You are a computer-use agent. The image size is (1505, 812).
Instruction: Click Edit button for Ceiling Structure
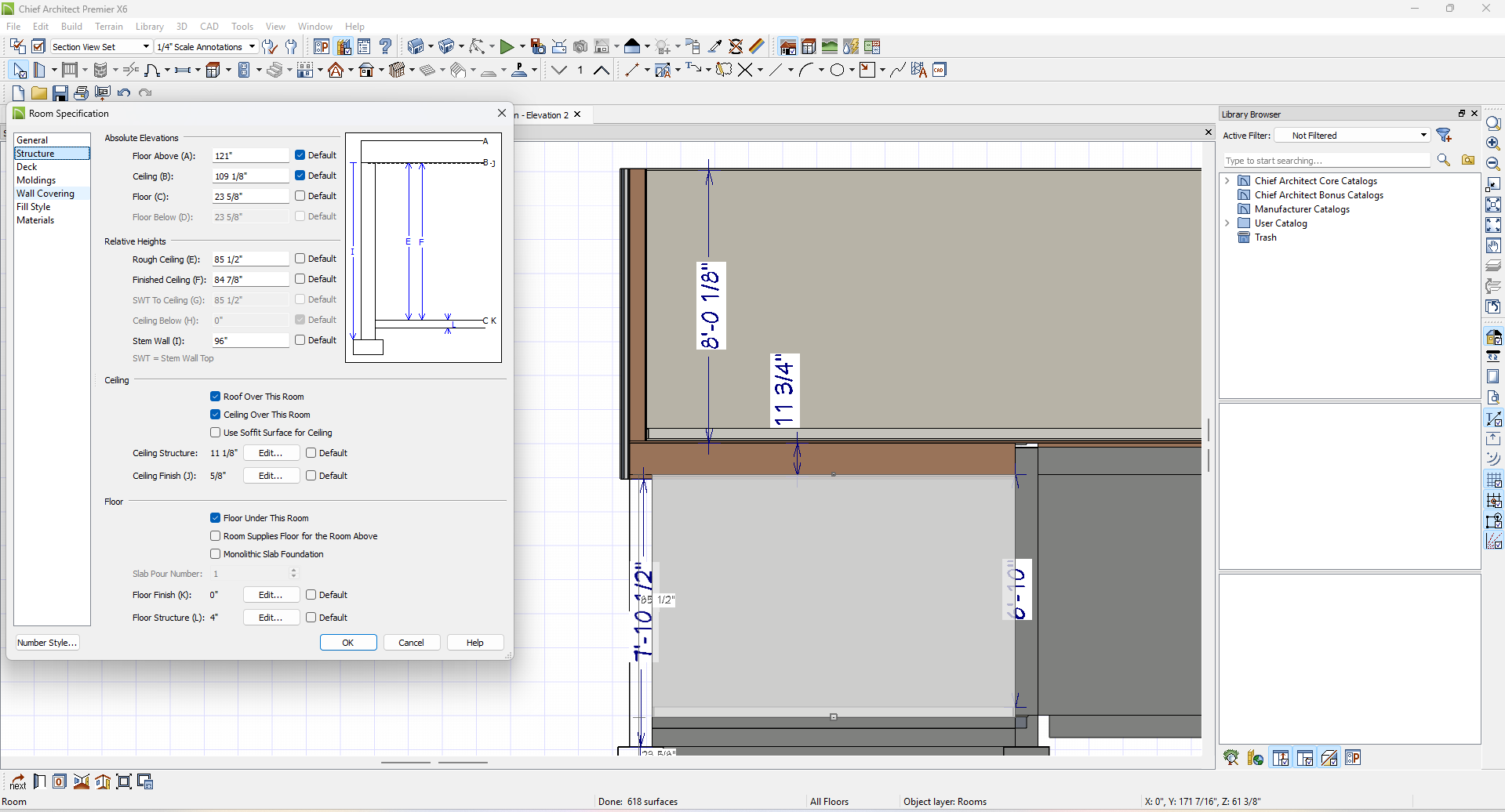coord(271,453)
